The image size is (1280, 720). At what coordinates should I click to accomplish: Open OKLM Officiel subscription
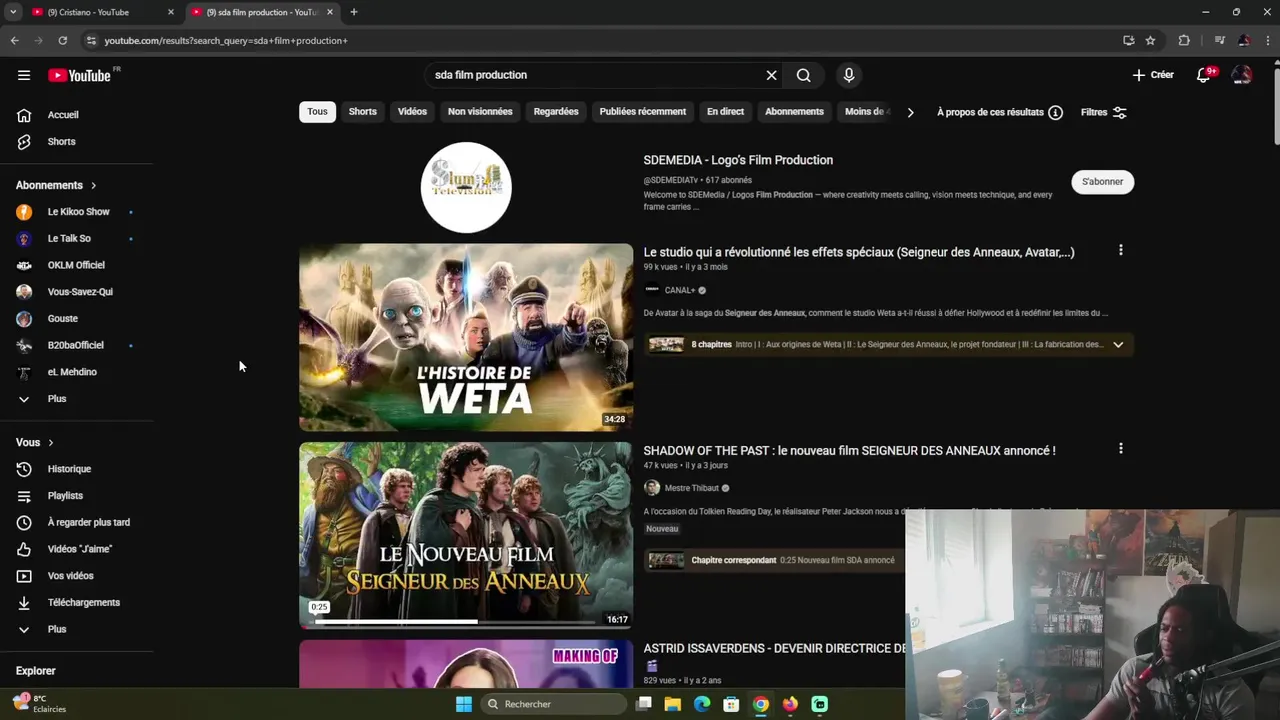[x=76, y=265]
